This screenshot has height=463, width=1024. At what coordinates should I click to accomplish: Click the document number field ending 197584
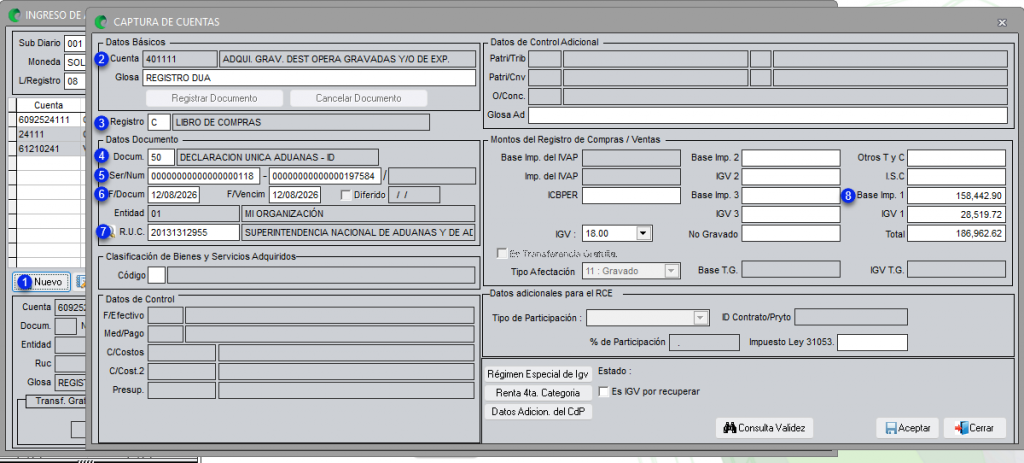click(325, 176)
